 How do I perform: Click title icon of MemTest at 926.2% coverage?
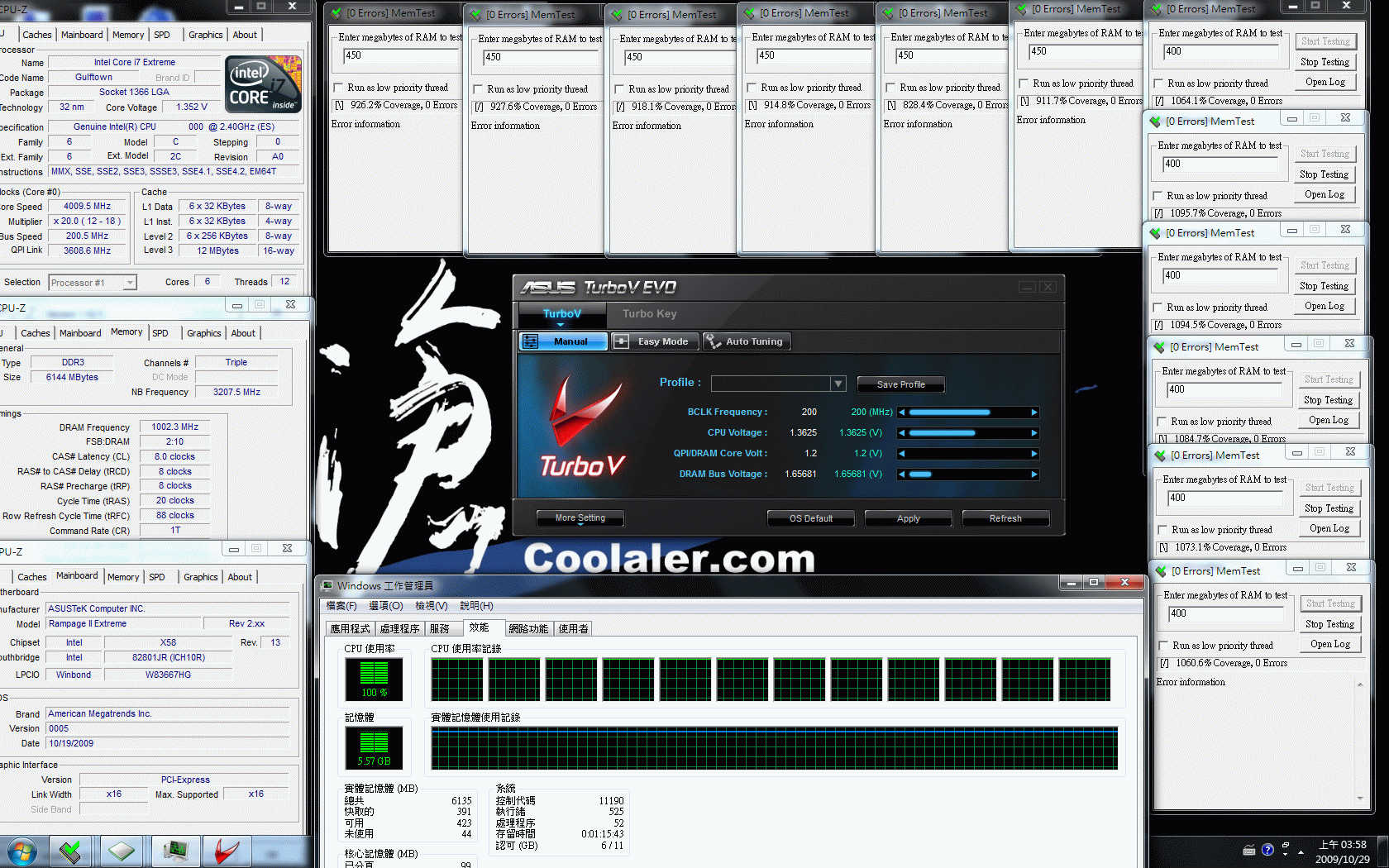pyautogui.click(x=336, y=13)
